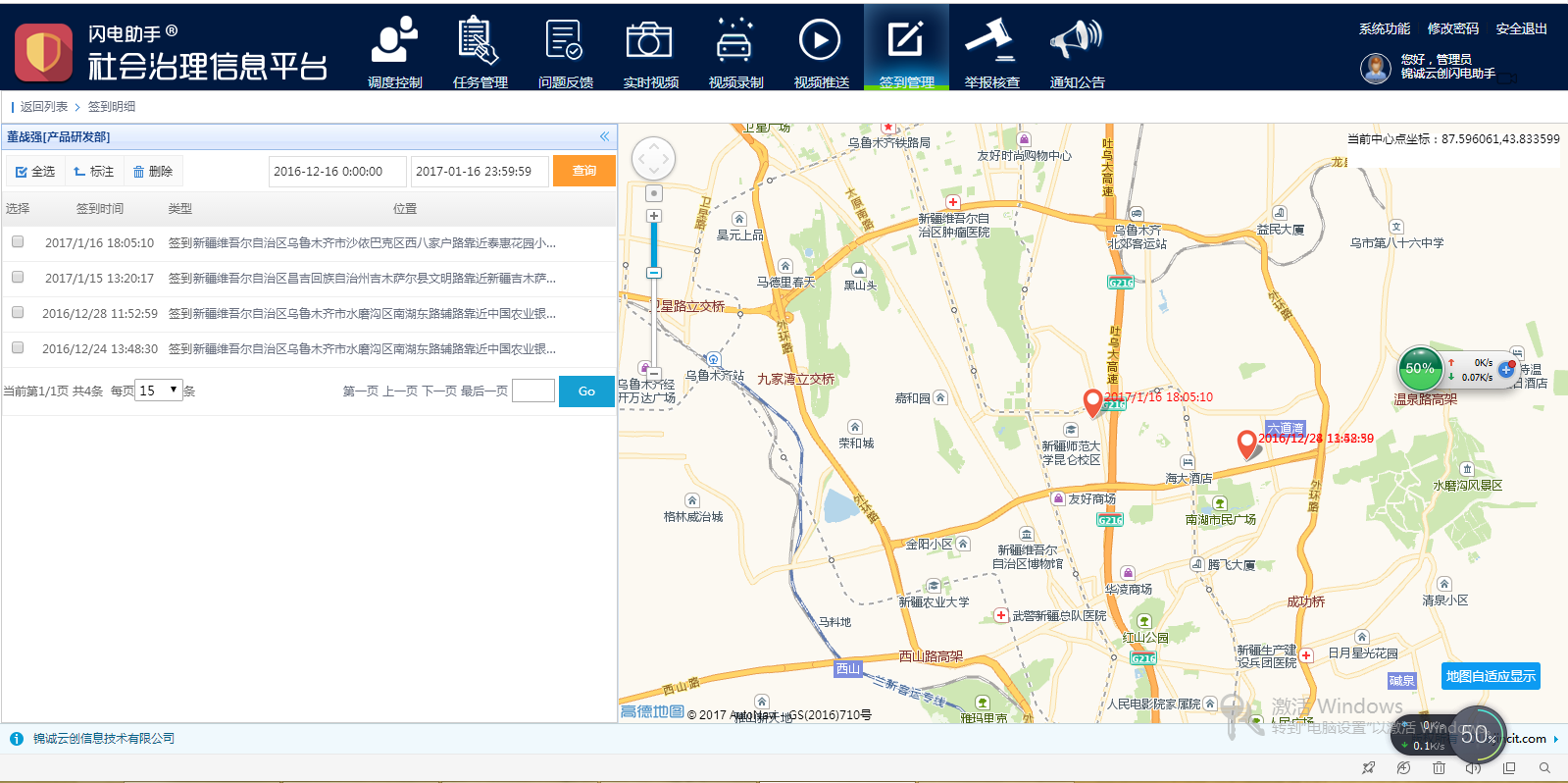The height and width of the screenshot is (783, 1568).
Task: Open the 举报核查 gavel icon
Action: [991, 43]
